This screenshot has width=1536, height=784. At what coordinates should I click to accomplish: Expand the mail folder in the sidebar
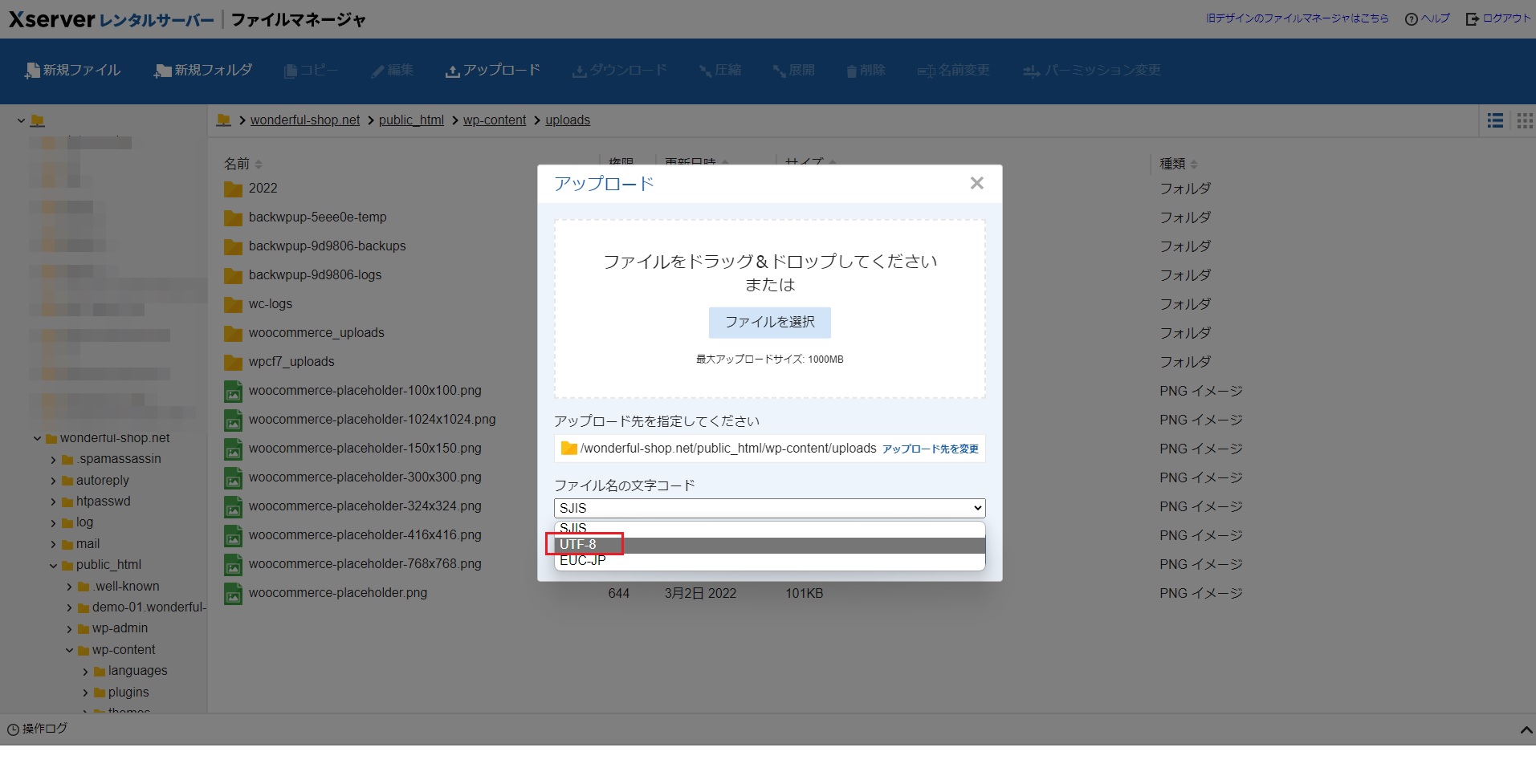53,543
